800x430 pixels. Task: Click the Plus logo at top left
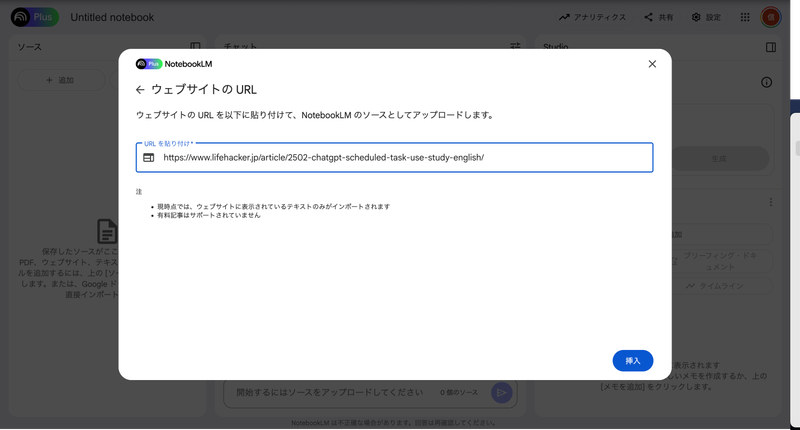(35, 17)
